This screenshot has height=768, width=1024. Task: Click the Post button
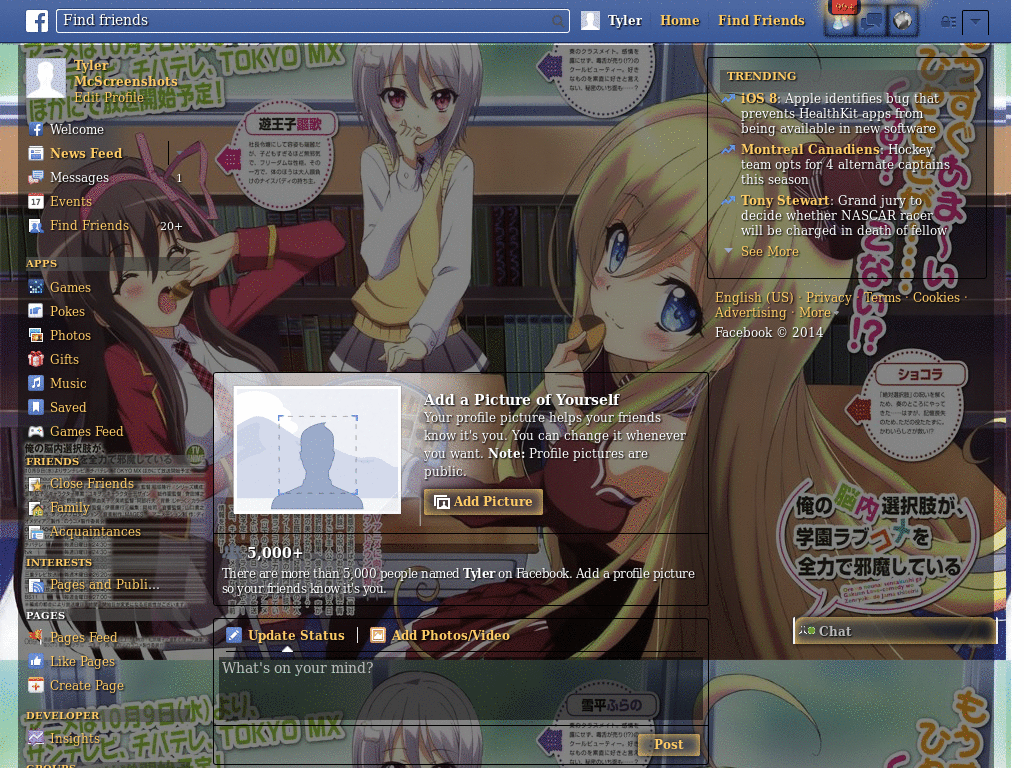tap(669, 744)
